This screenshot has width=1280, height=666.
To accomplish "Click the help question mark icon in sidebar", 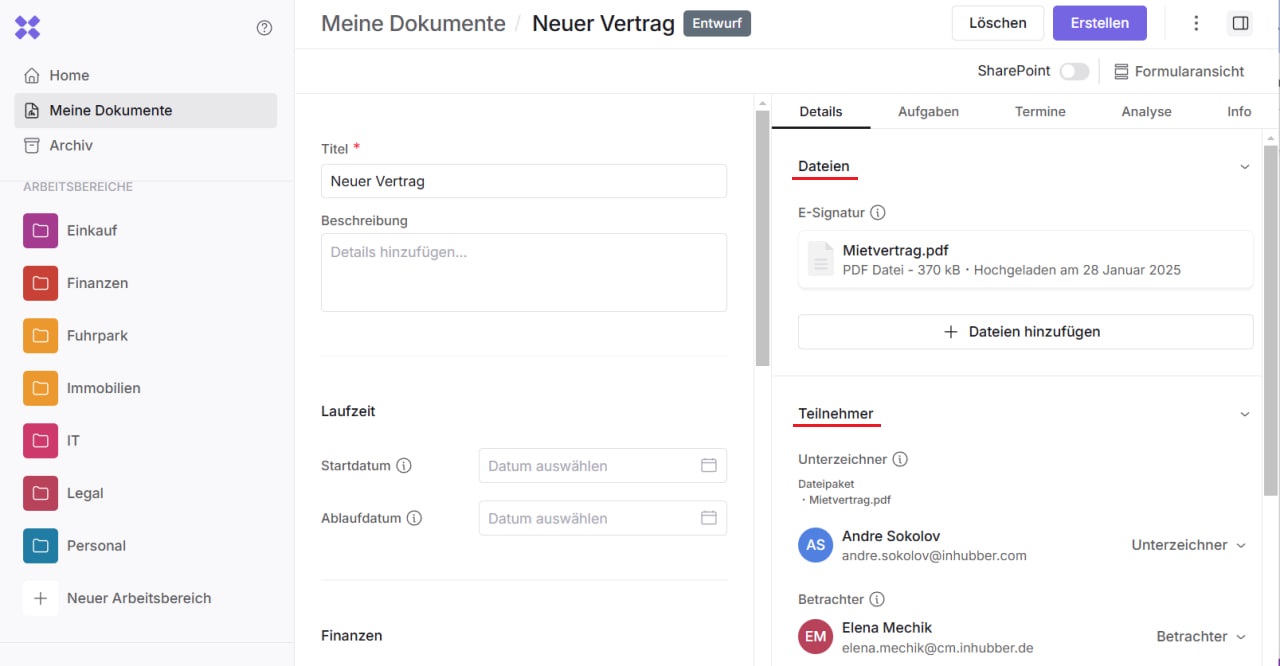I will tap(264, 28).
